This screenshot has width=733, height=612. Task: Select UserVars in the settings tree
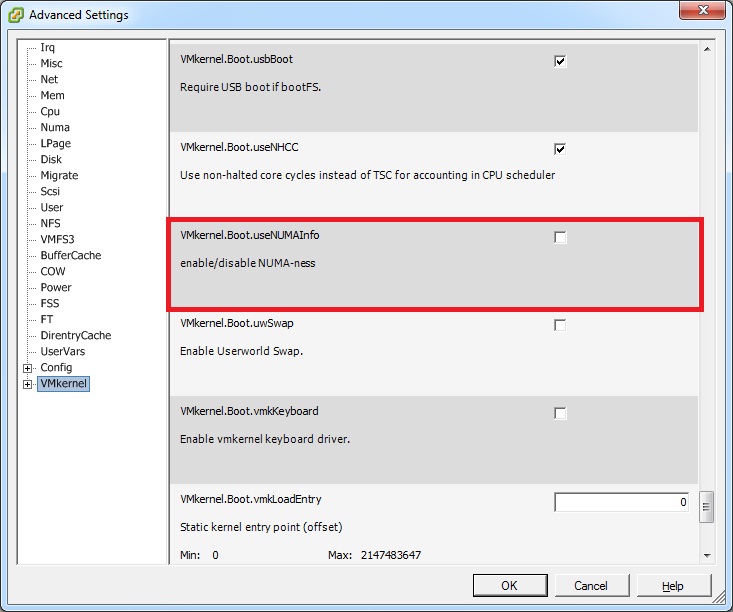63,351
